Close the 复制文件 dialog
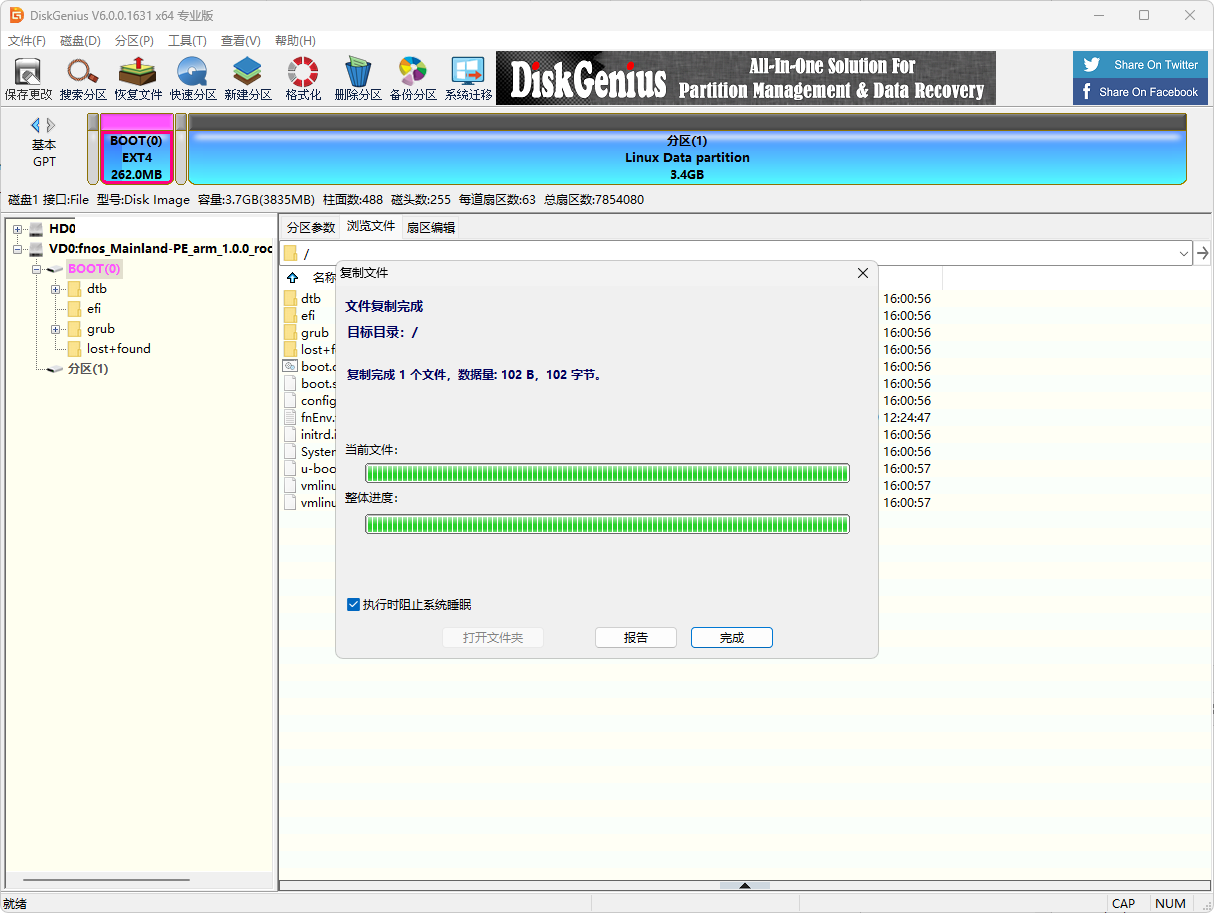The image size is (1214, 913). click(863, 273)
